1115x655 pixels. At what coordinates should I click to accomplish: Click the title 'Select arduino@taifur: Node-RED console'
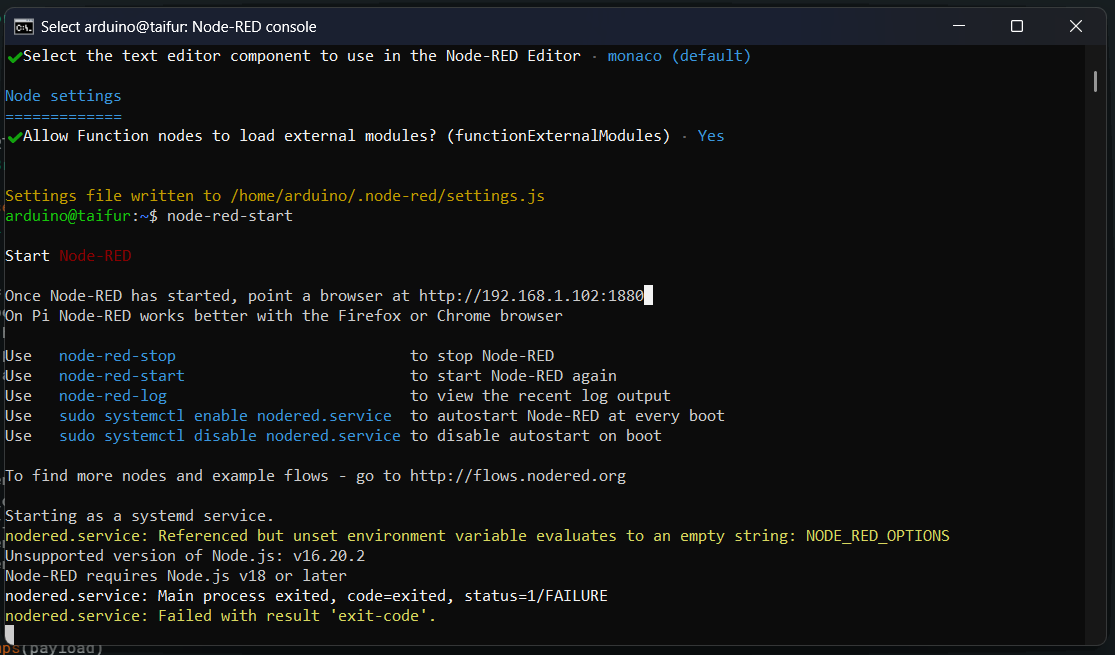(178, 27)
